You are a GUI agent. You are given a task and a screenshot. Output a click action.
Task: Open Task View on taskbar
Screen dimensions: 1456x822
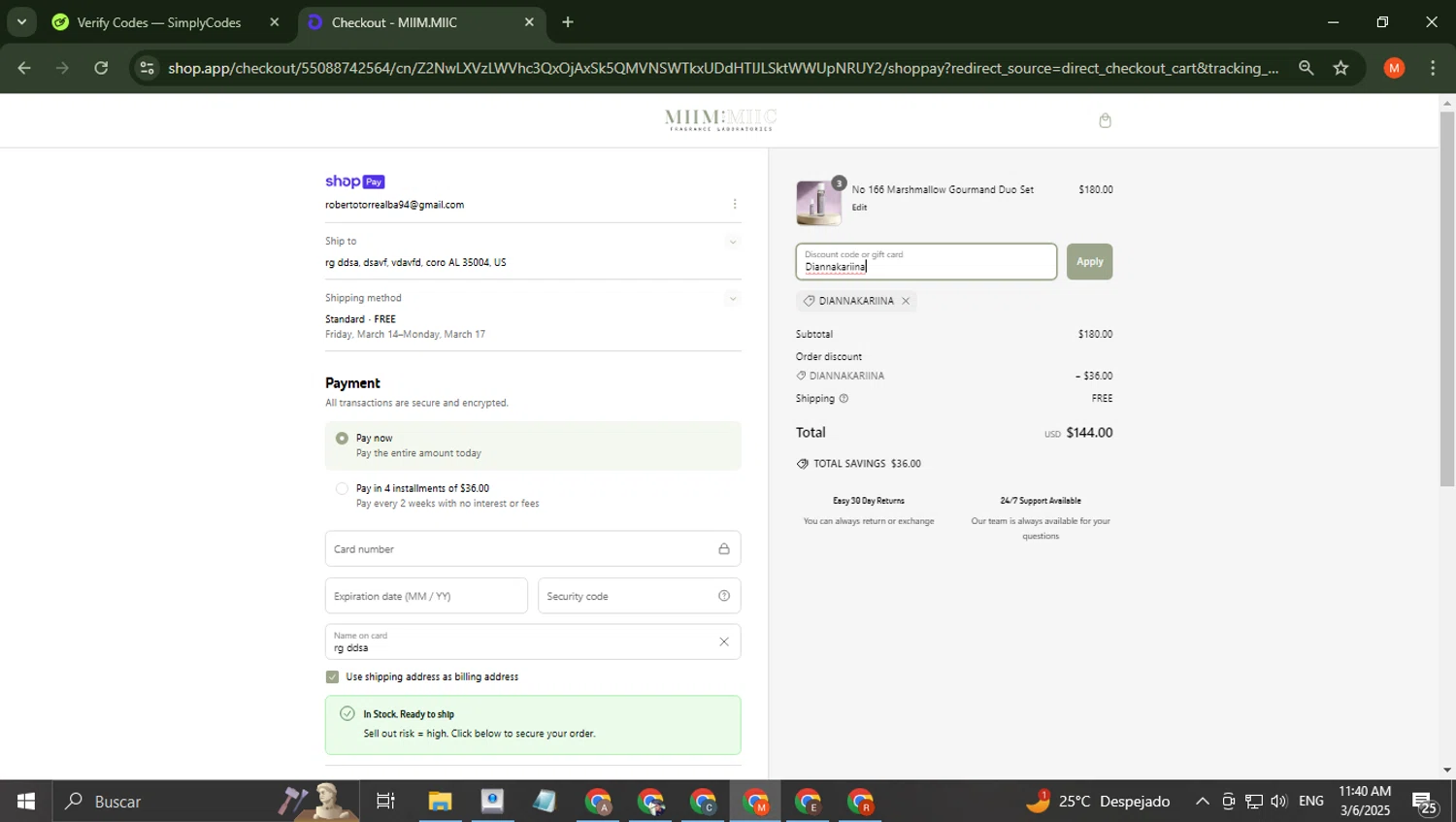point(385,802)
